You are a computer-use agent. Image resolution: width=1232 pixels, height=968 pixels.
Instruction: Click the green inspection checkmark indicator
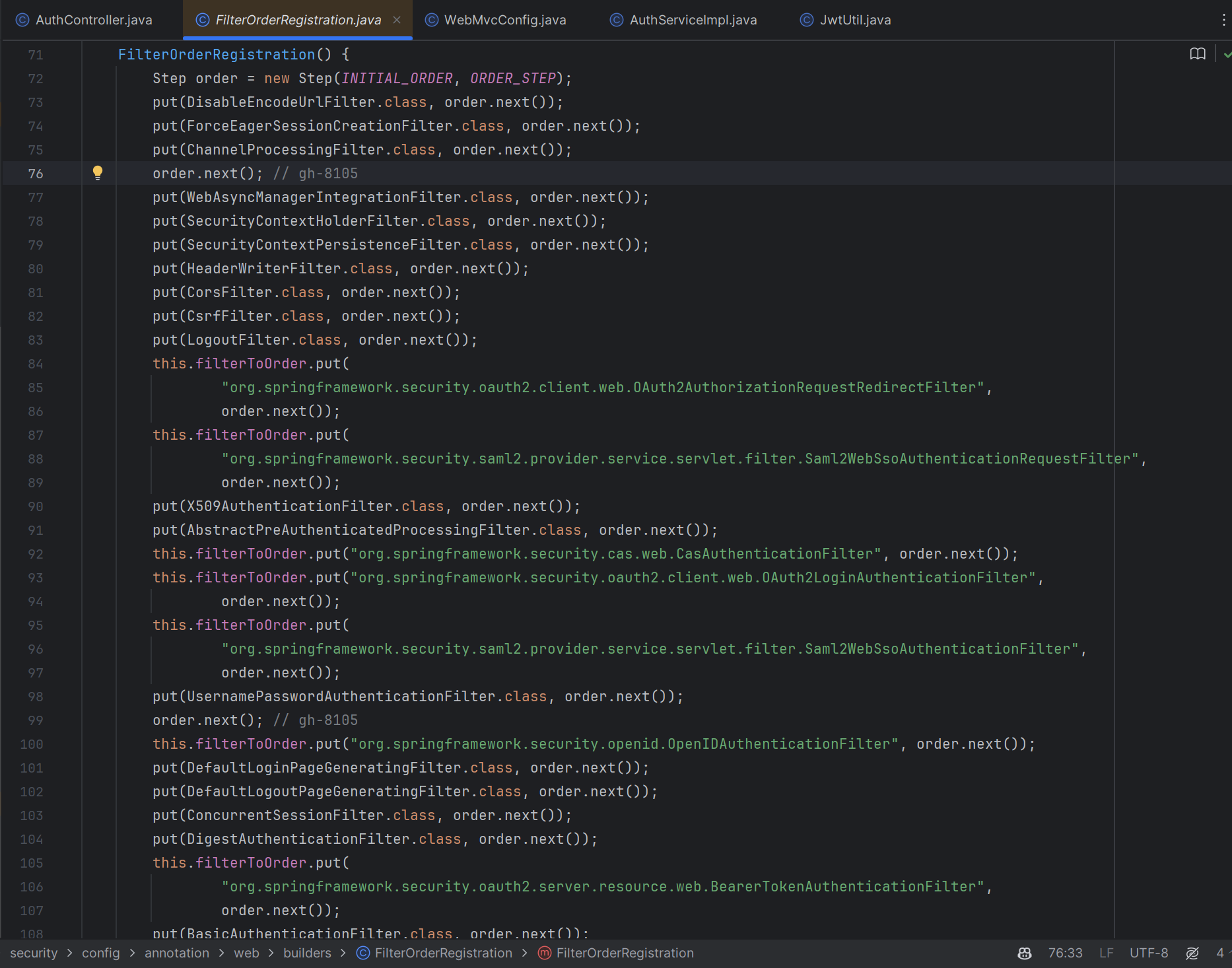1227,55
